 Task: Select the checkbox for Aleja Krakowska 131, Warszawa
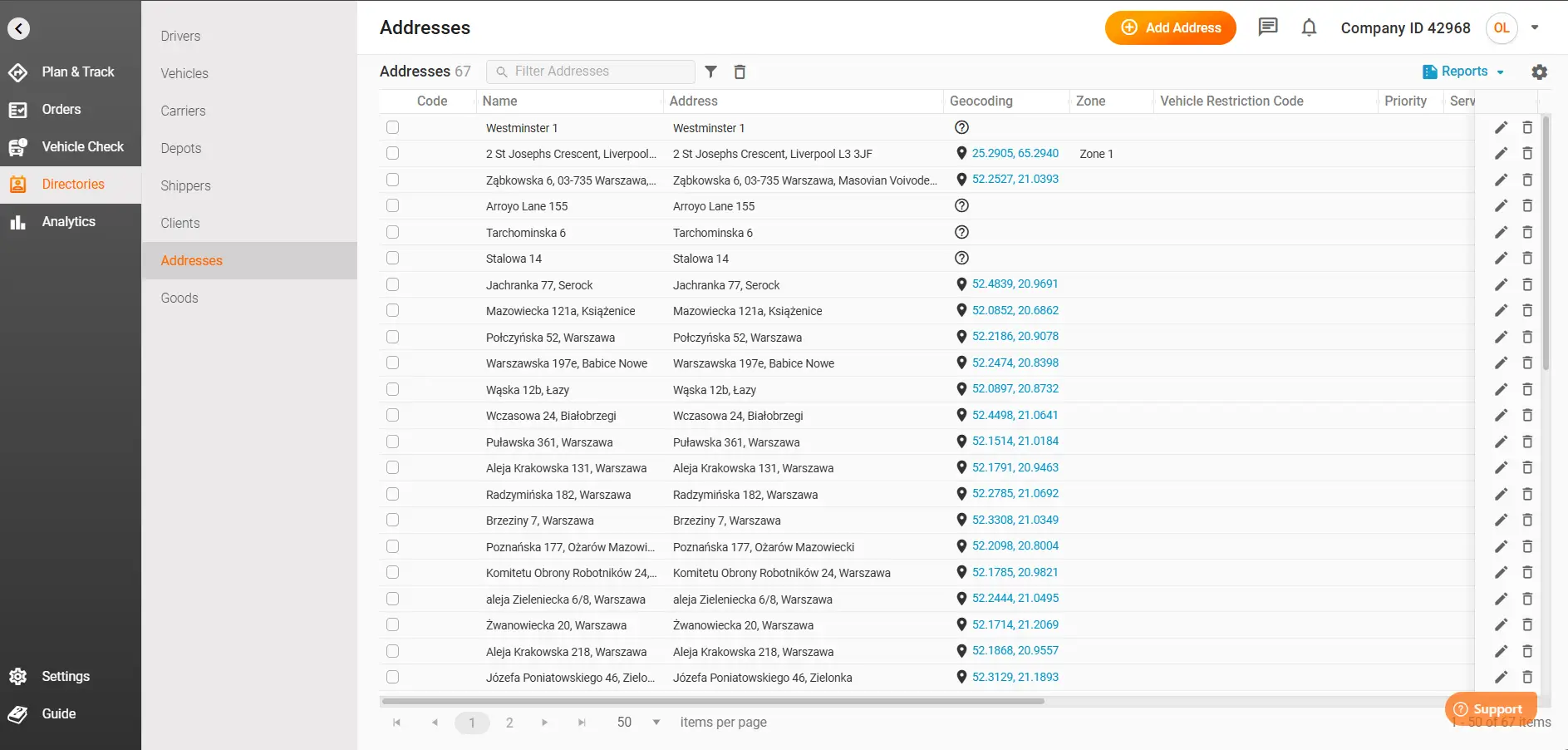pos(391,467)
